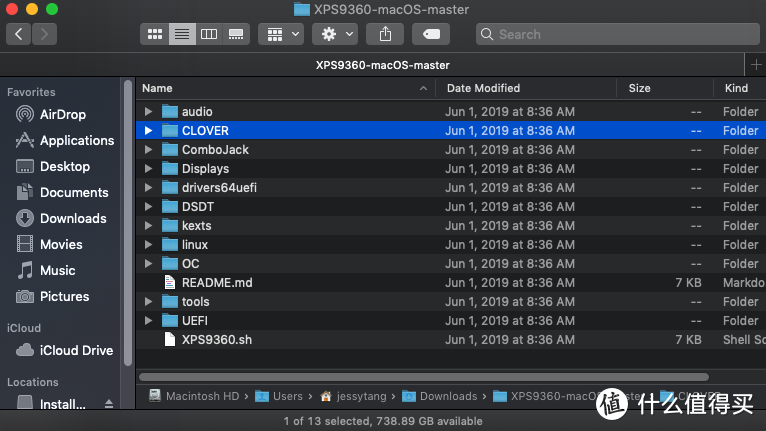This screenshot has width=766, height=431.
Task: Expand the OC folder
Action: 148,263
